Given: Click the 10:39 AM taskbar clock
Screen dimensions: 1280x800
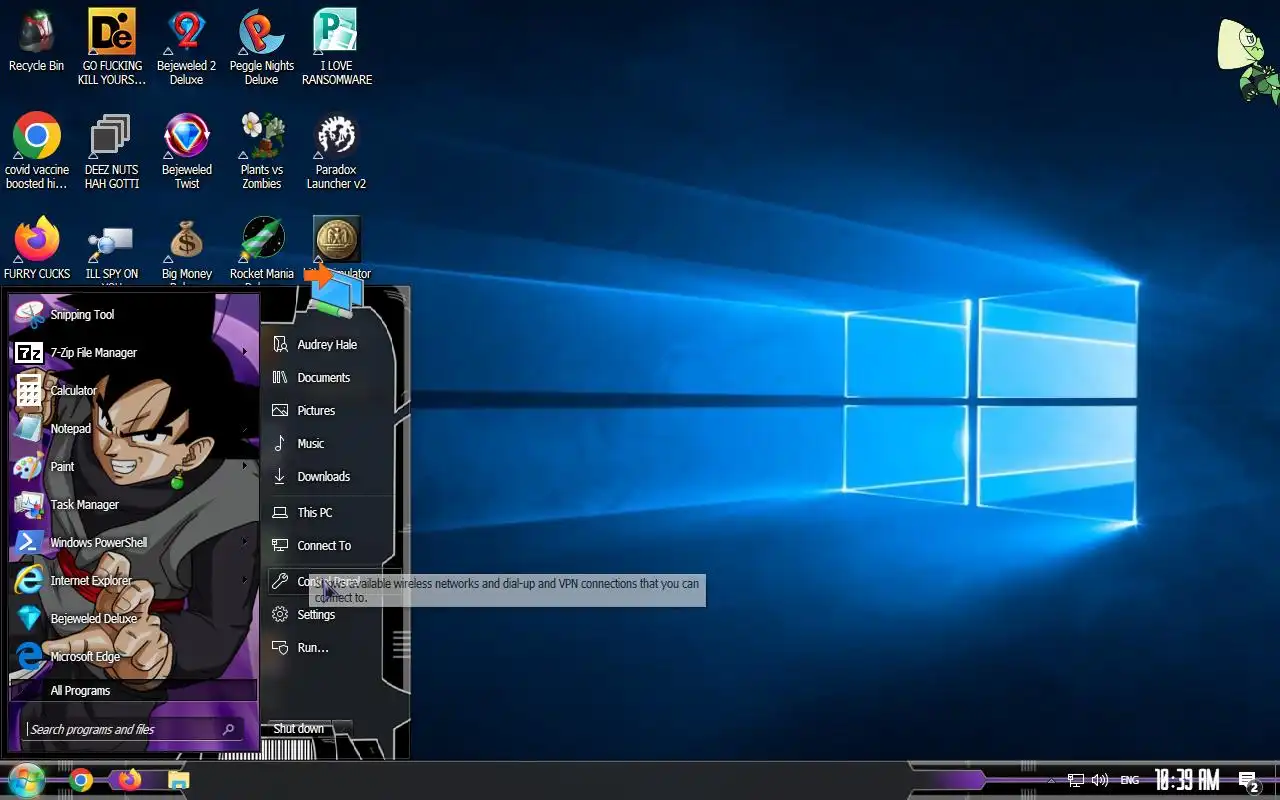Looking at the screenshot, I should (x=1187, y=780).
